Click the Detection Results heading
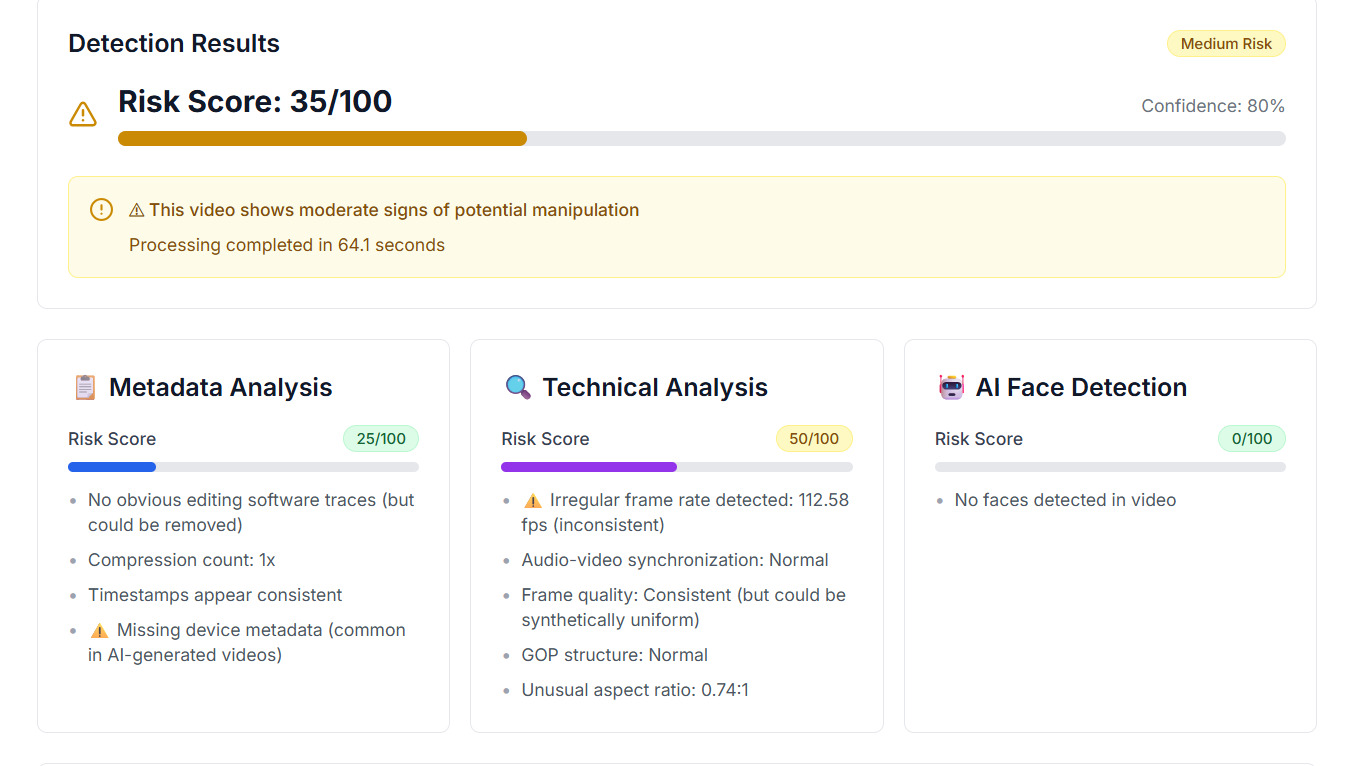Image resolution: width=1356 pixels, height=766 pixels. point(174,44)
